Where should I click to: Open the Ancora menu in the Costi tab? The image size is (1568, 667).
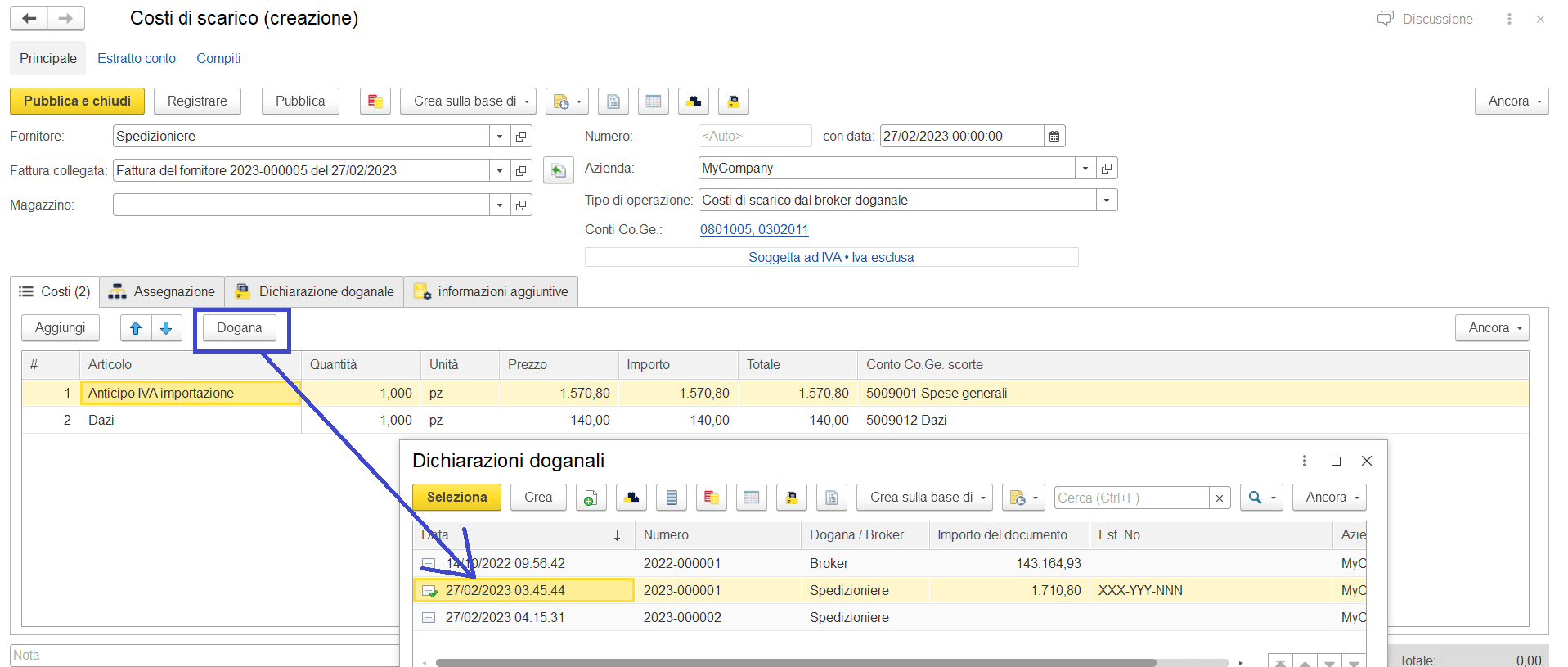point(1492,328)
